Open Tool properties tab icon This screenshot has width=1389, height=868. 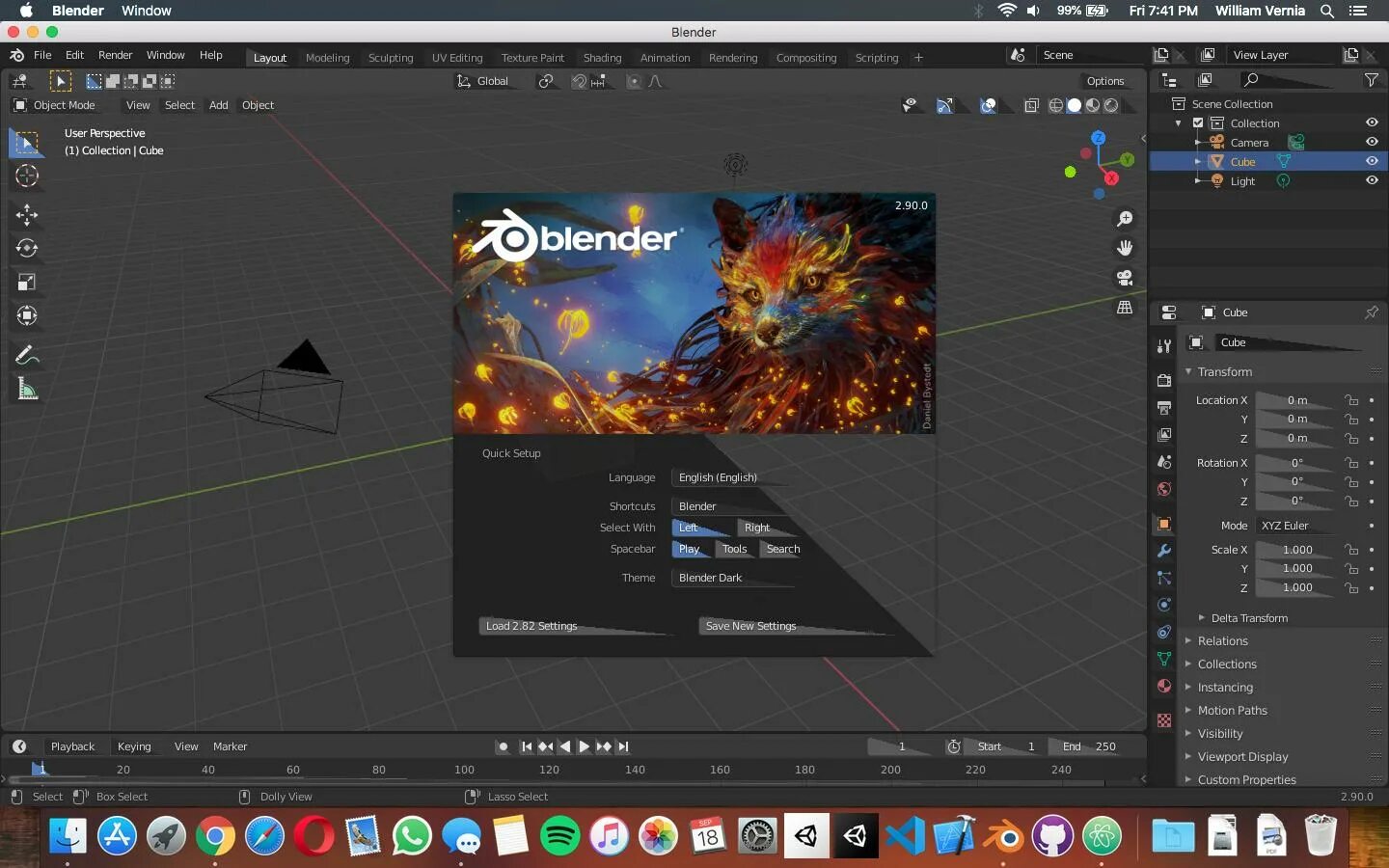tap(1164, 345)
